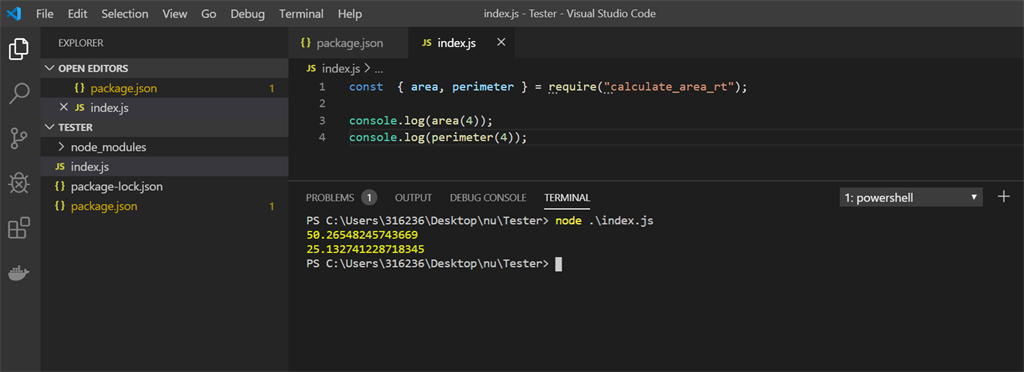Switch to the package.json editor tab
The image size is (1024, 372).
point(348,43)
